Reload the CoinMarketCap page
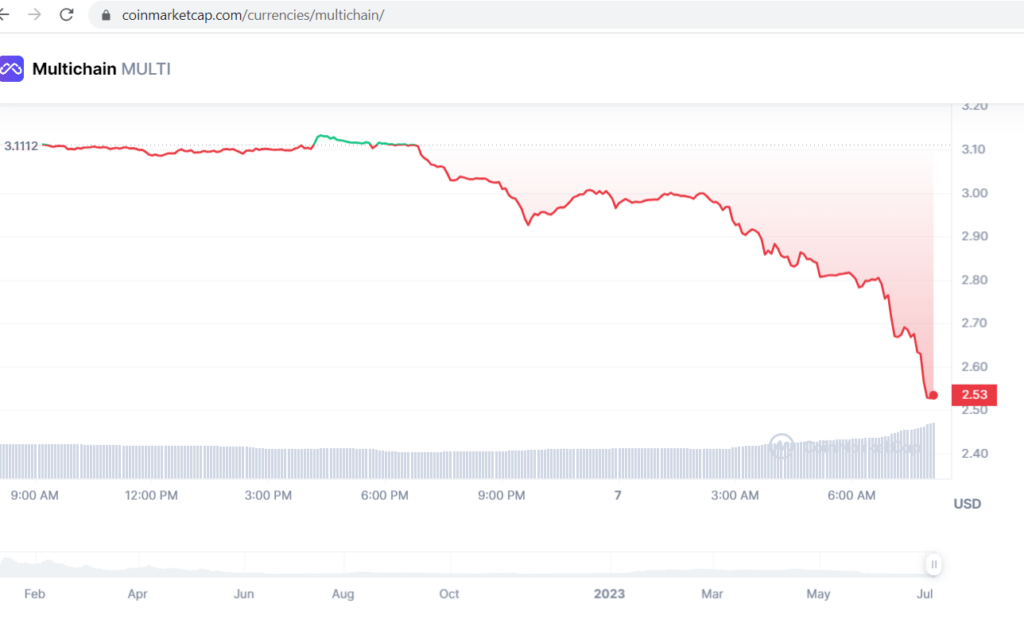The width and height of the screenshot is (1024, 627). click(x=67, y=15)
